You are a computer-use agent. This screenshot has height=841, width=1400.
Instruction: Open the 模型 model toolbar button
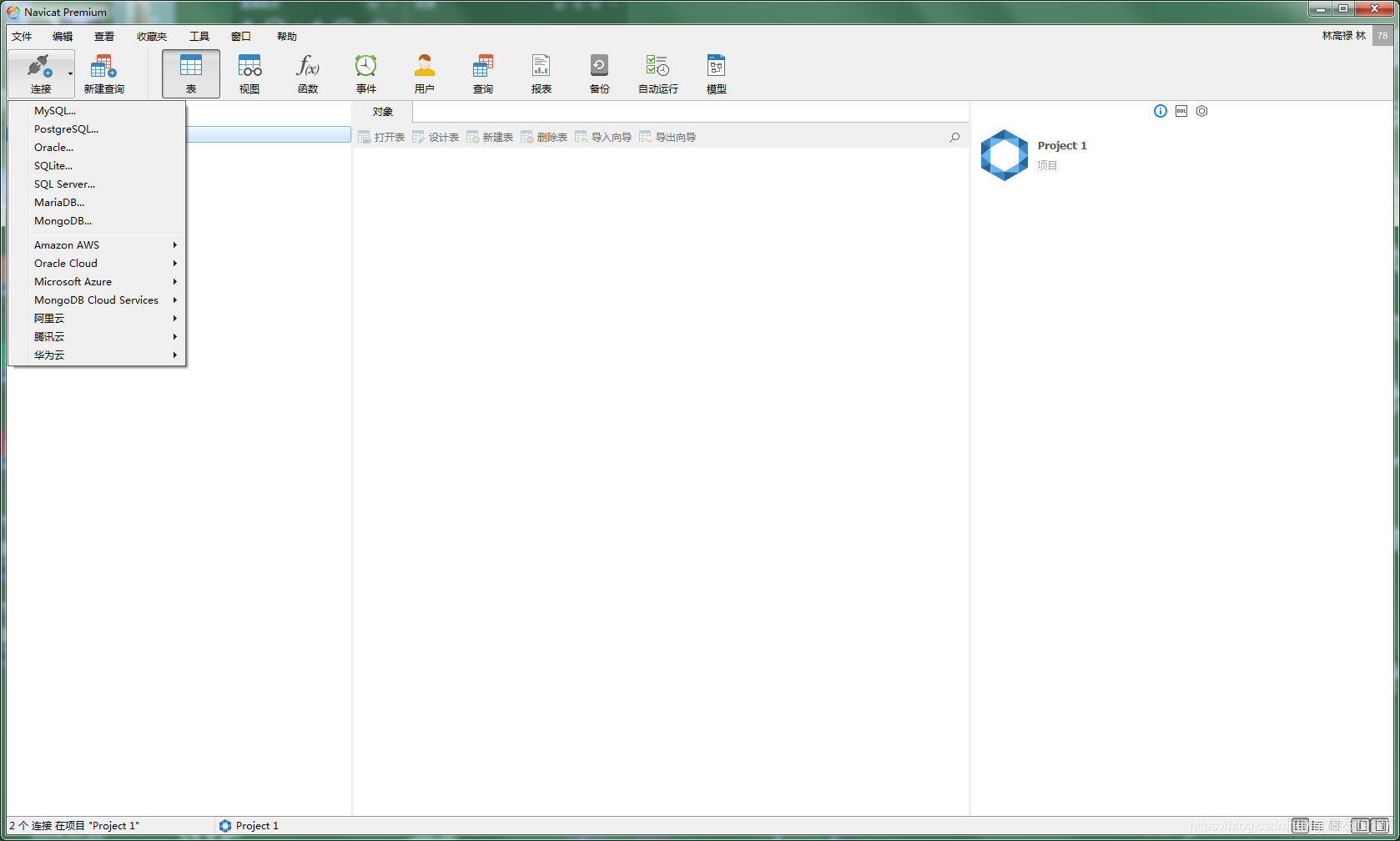(x=717, y=73)
